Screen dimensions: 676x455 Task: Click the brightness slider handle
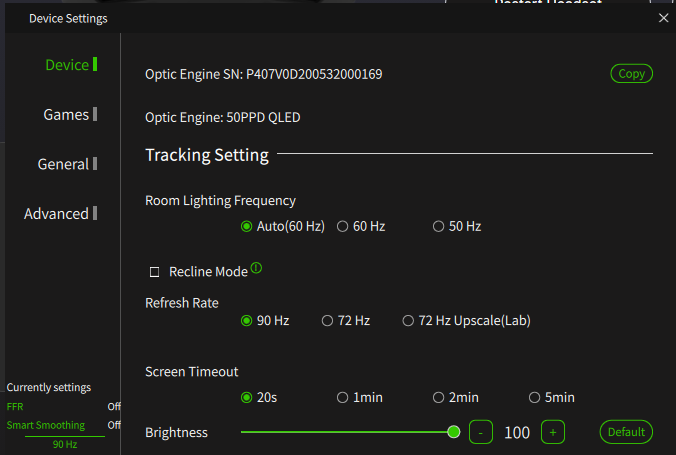[x=454, y=432]
